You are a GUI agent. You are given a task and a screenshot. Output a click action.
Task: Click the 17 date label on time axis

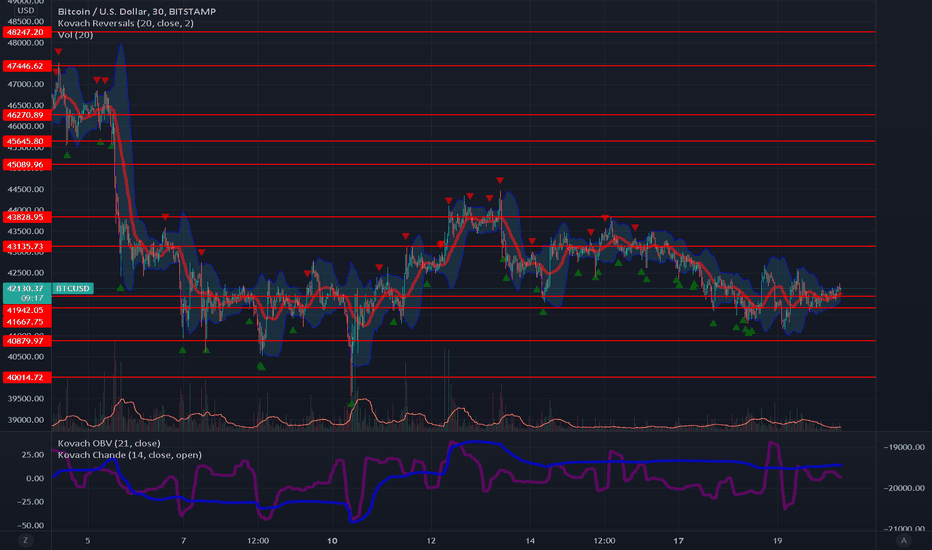click(678, 540)
